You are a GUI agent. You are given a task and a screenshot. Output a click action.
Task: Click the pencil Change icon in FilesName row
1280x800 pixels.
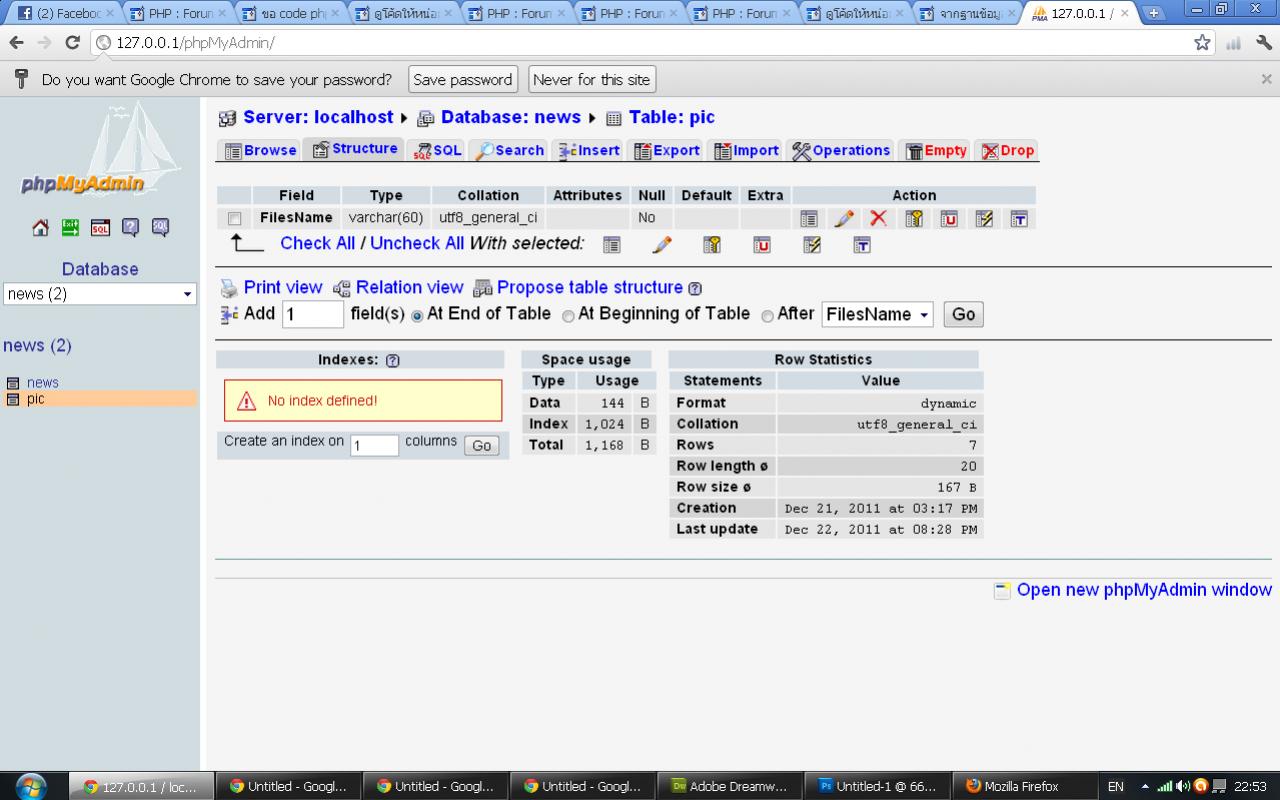coord(844,218)
